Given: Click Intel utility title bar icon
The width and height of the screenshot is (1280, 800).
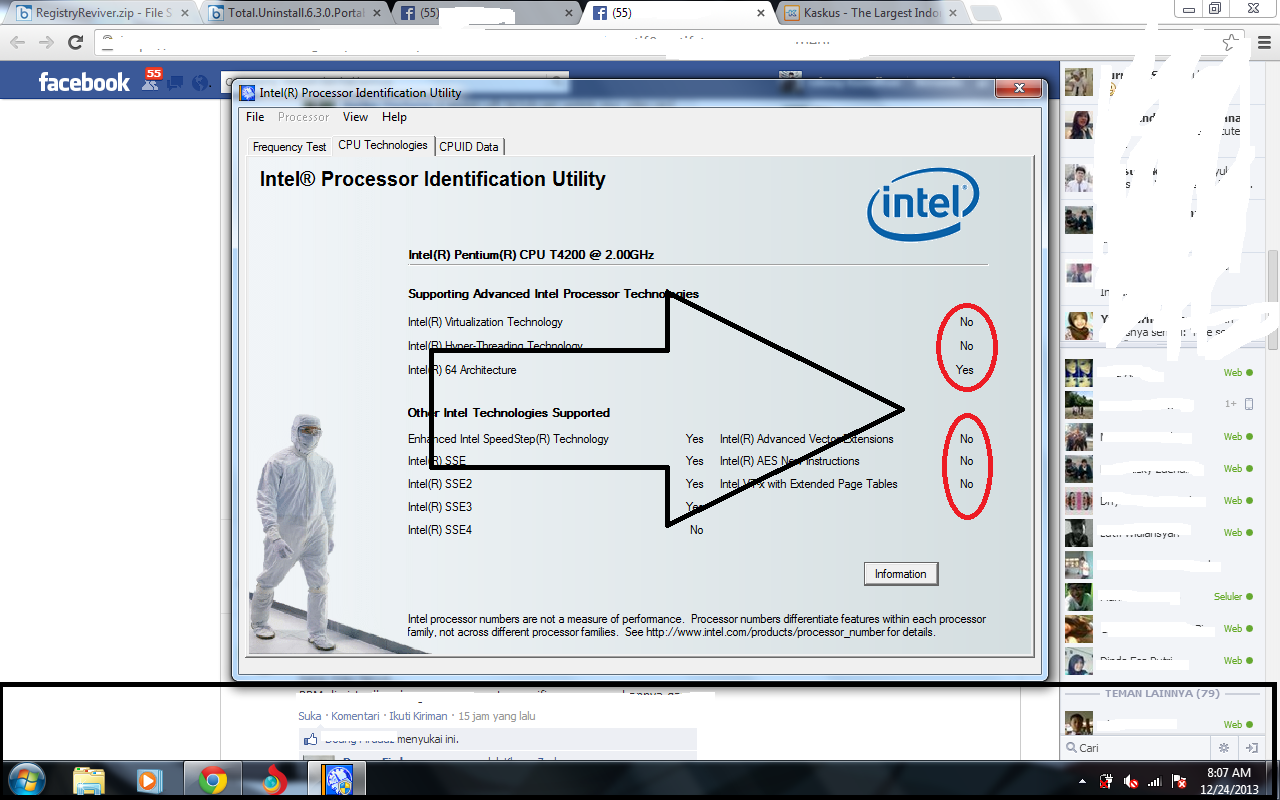Looking at the screenshot, I should (247, 93).
